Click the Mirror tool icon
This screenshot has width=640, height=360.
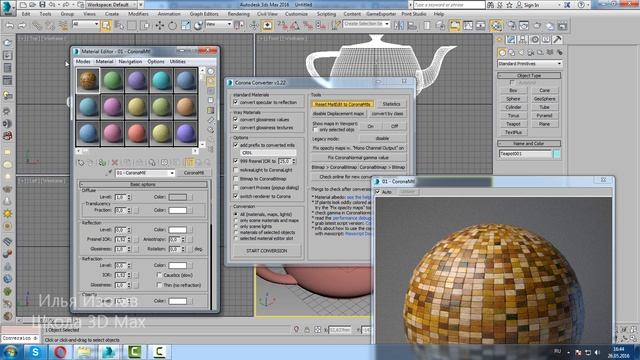tap(399, 26)
